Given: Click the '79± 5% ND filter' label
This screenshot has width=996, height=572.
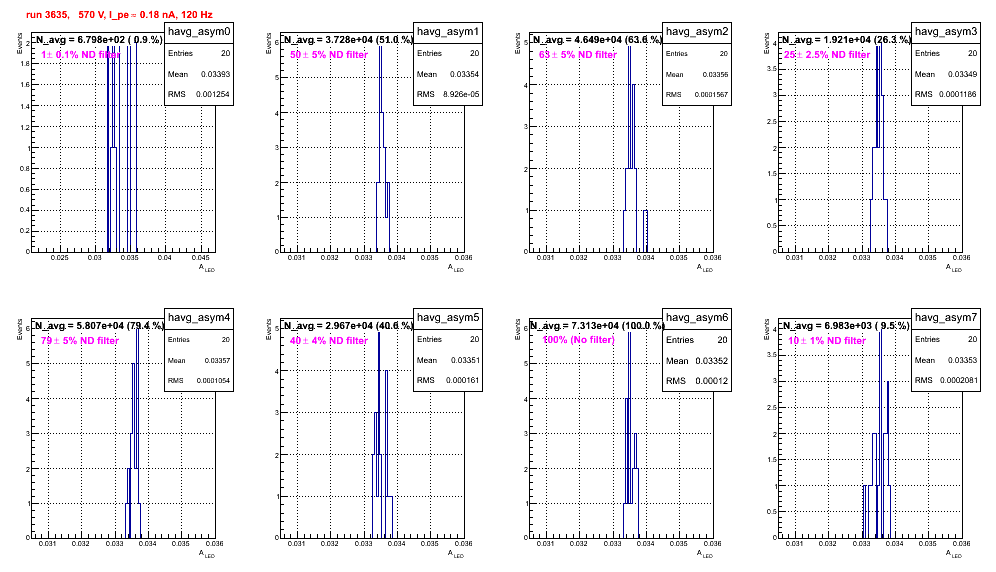Looking at the screenshot, I should 80,341.
